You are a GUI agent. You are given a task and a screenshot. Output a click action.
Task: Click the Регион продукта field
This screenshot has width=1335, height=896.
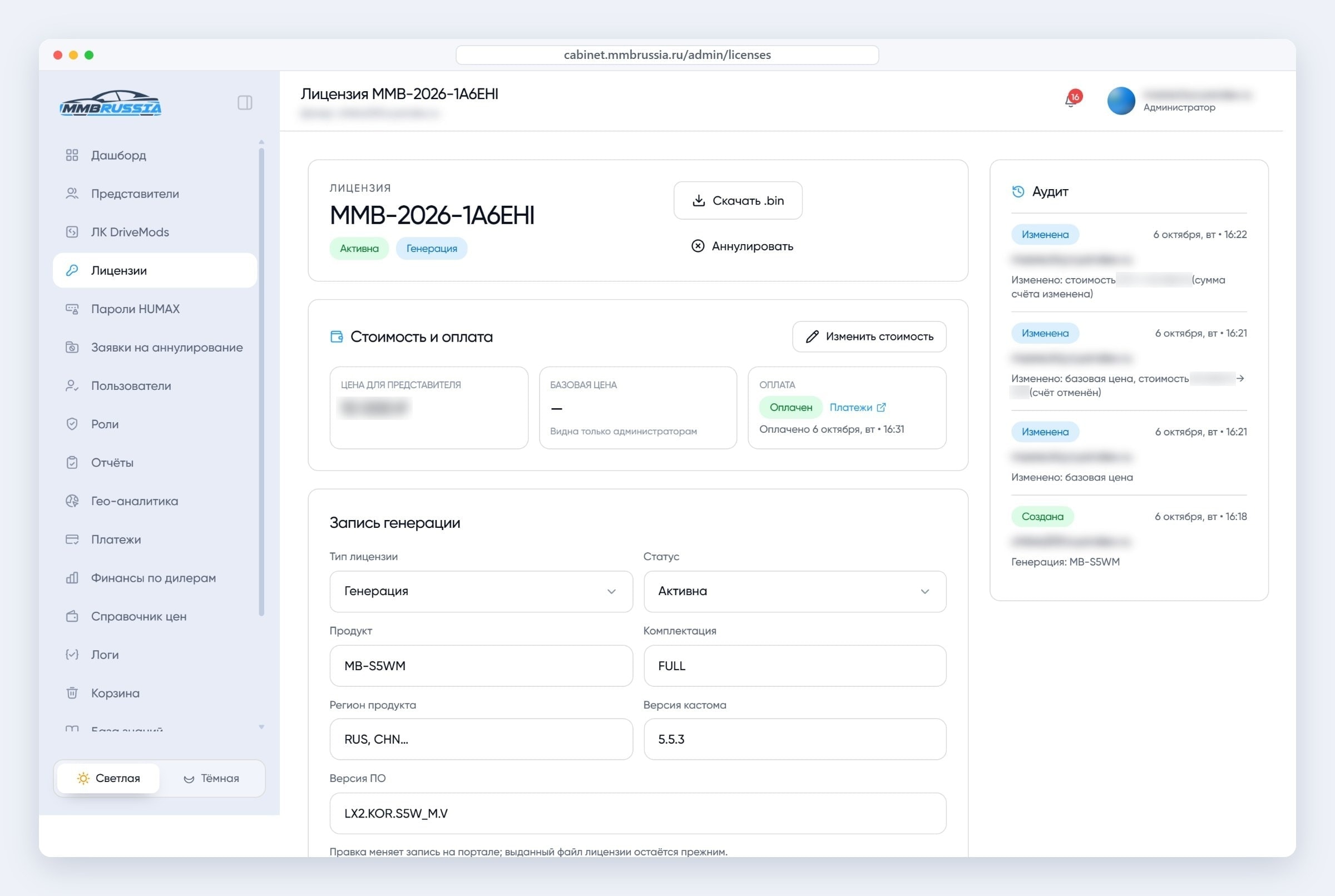[481, 739]
